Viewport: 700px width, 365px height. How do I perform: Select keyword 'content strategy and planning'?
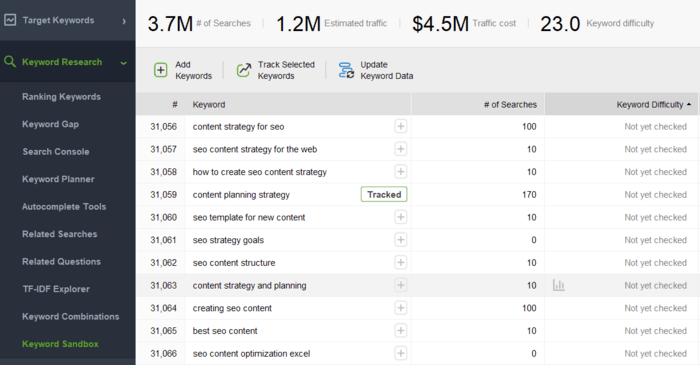click(249, 285)
